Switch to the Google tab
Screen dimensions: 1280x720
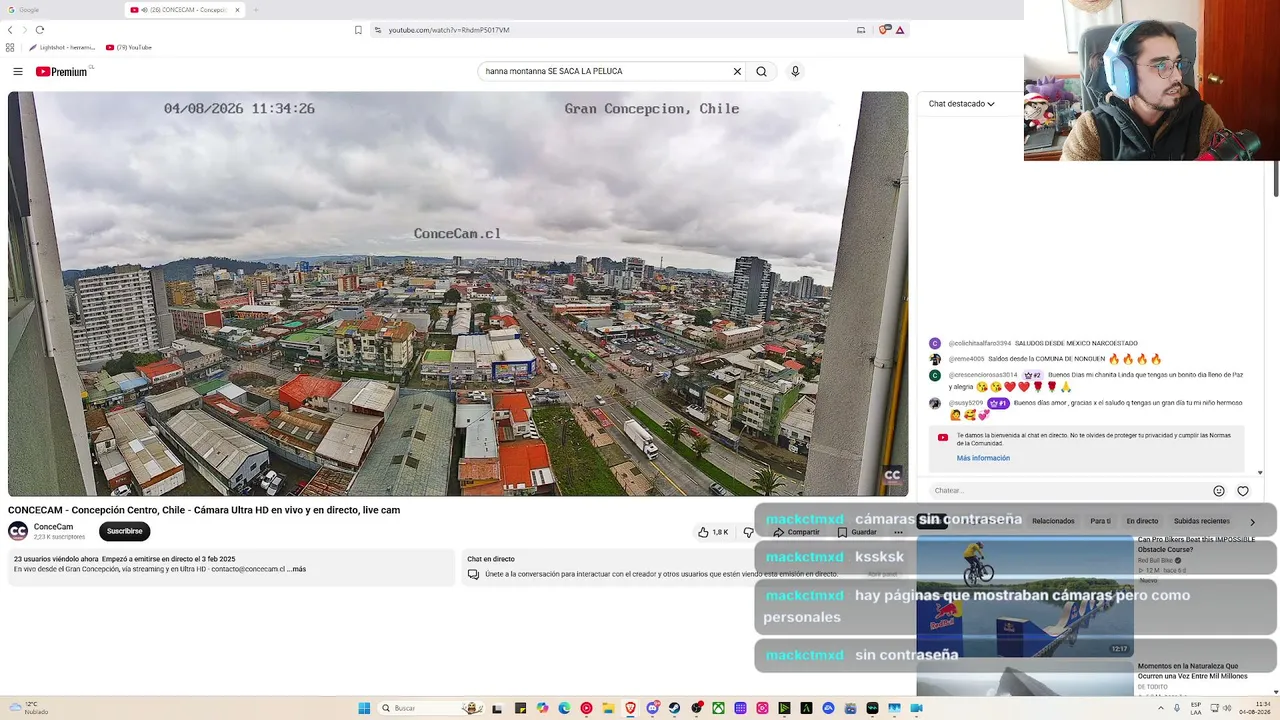(60, 10)
